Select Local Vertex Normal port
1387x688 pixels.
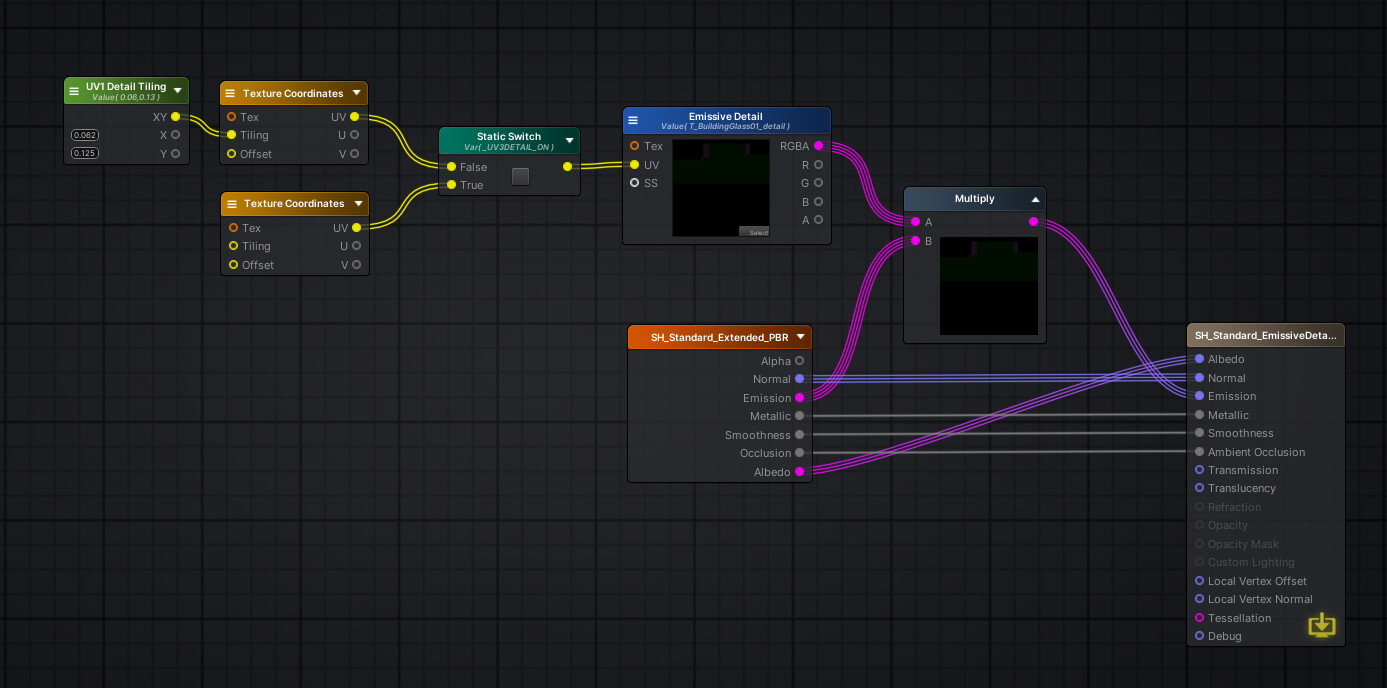tap(1199, 599)
